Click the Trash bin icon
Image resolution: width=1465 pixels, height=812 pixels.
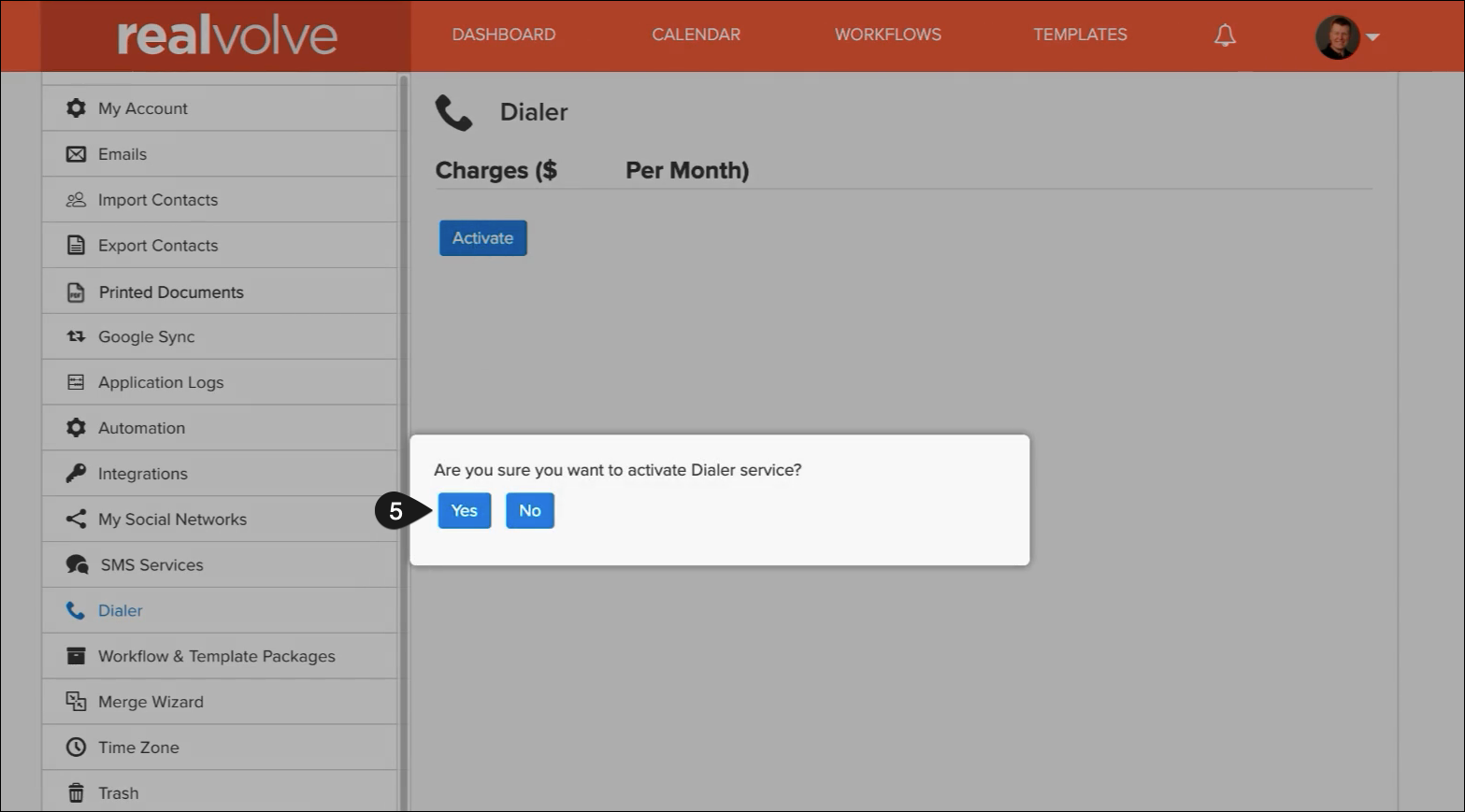76,793
